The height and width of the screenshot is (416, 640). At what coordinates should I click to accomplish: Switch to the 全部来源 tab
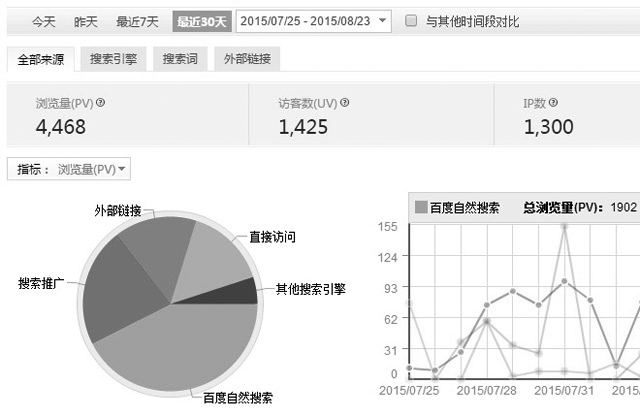(x=40, y=60)
